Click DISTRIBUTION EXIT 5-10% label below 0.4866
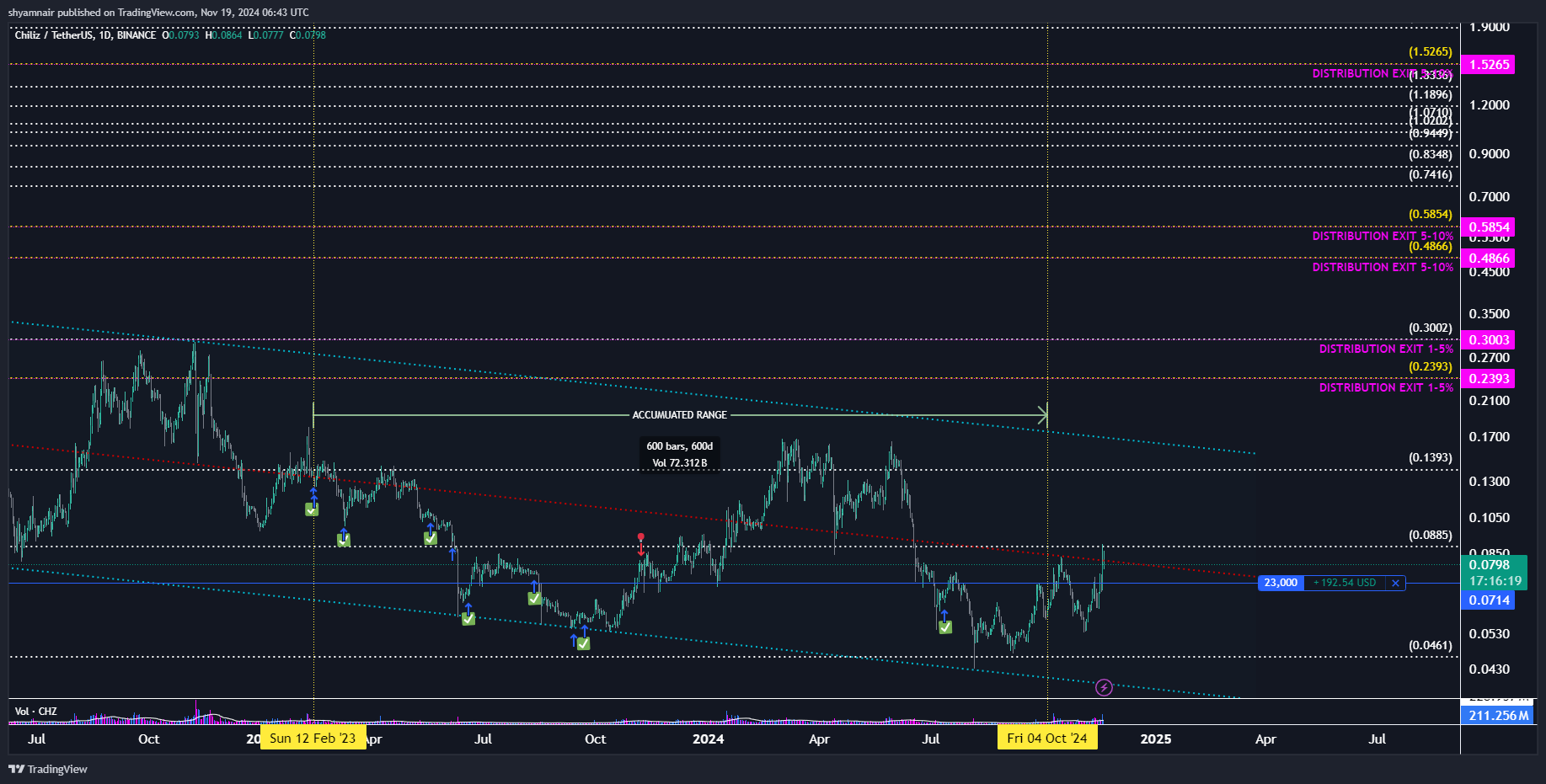1546x784 pixels. 1383,268
